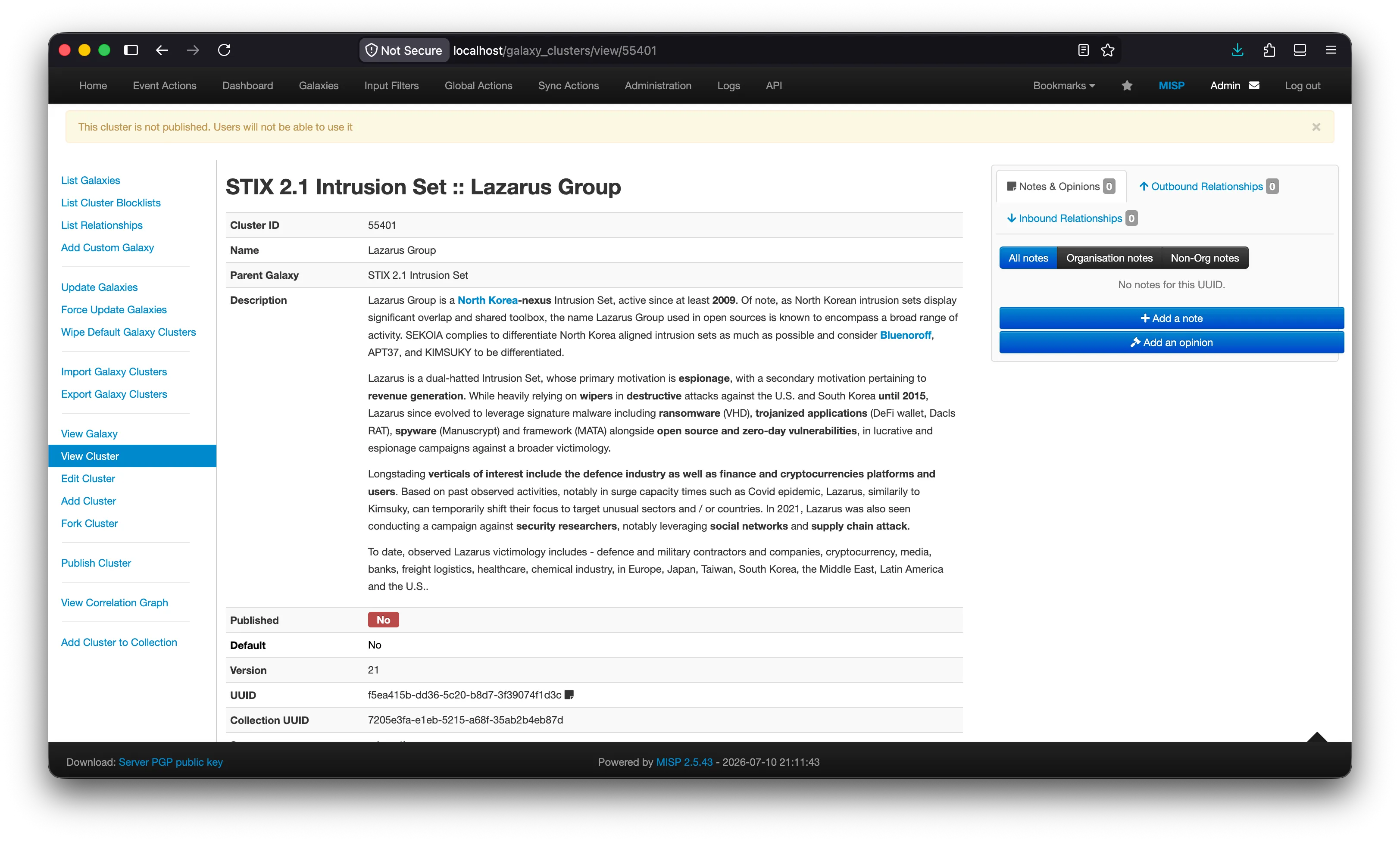The height and width of the screenshot is (842, 1400).
Task: Click the browser back arrow
Action: pos(162,50)
